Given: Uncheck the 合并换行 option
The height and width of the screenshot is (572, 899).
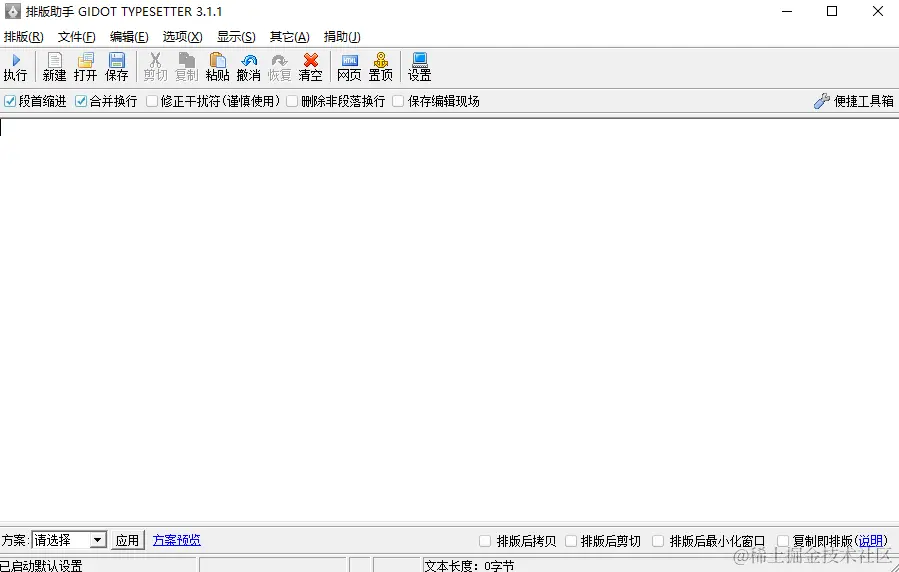Looking at the screenshot, I should click(x=81, y=101).
